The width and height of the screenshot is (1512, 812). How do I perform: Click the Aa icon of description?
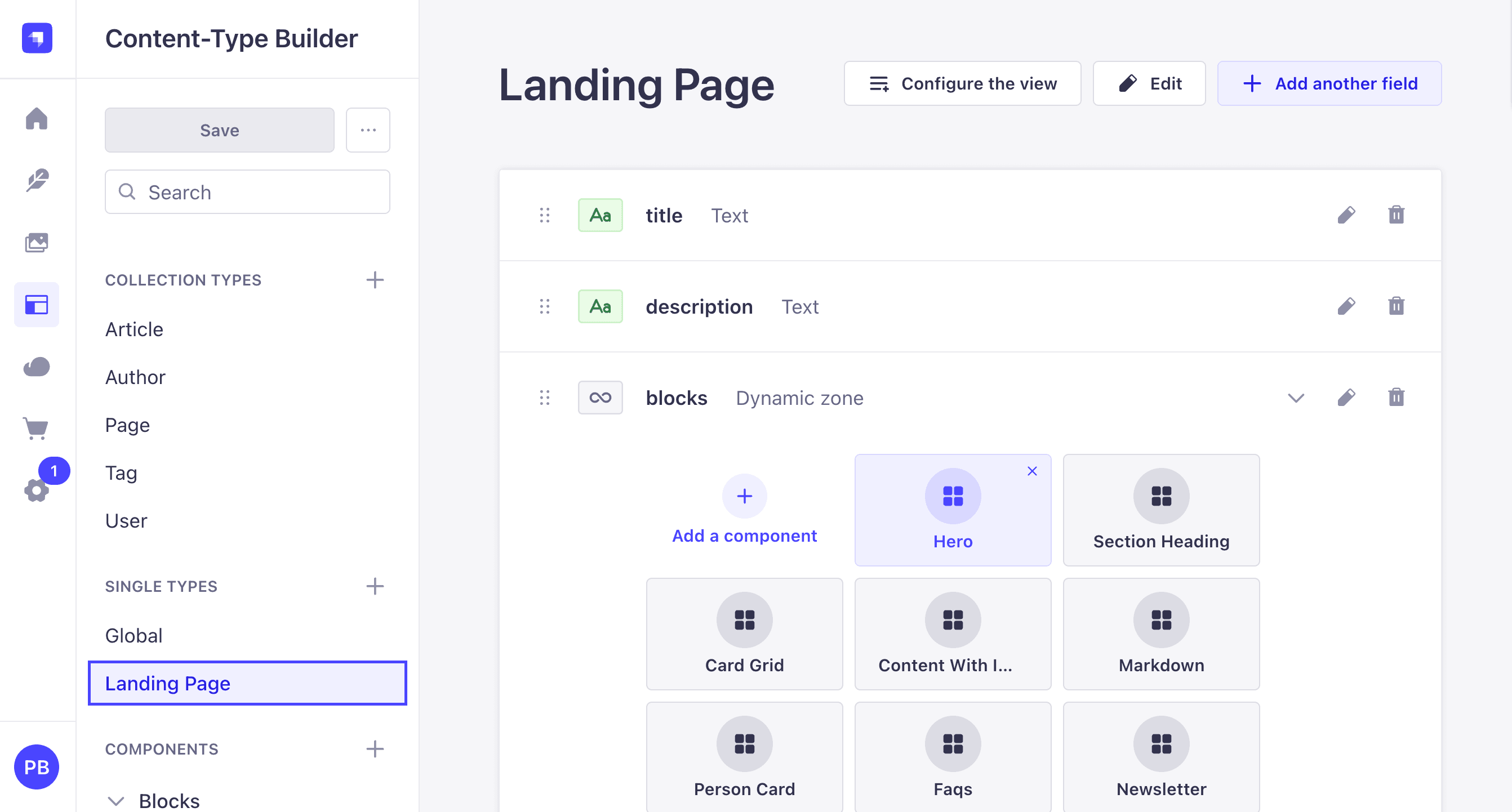(x=600, y=306)
